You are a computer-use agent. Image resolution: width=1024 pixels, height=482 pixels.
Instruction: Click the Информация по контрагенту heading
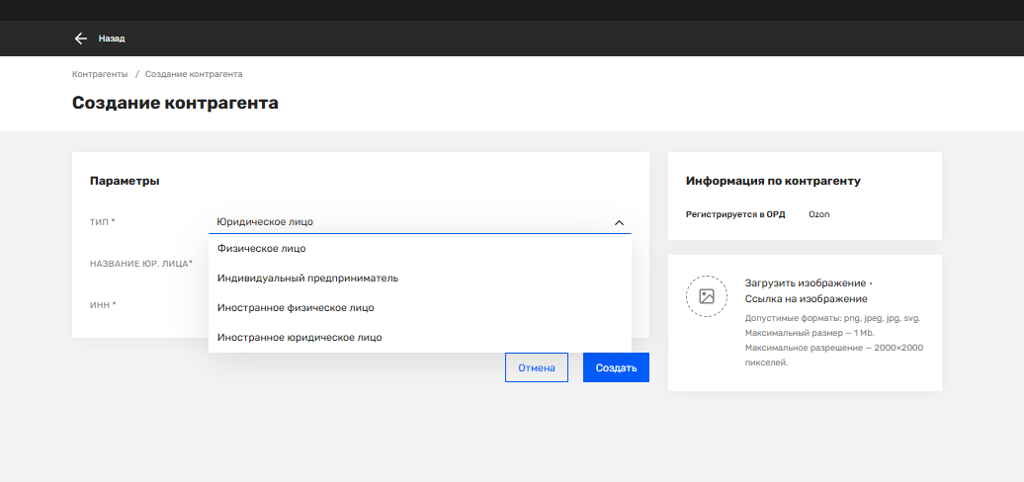tap(773, 182)
